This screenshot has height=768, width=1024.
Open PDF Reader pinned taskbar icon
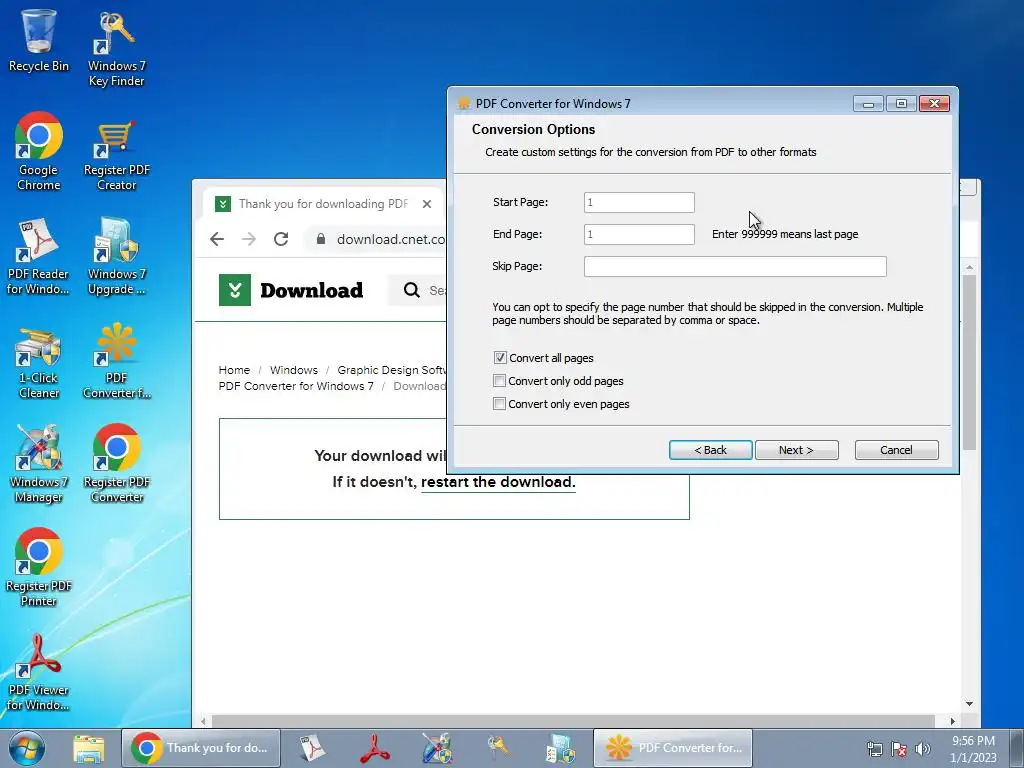tap(313, 748)
